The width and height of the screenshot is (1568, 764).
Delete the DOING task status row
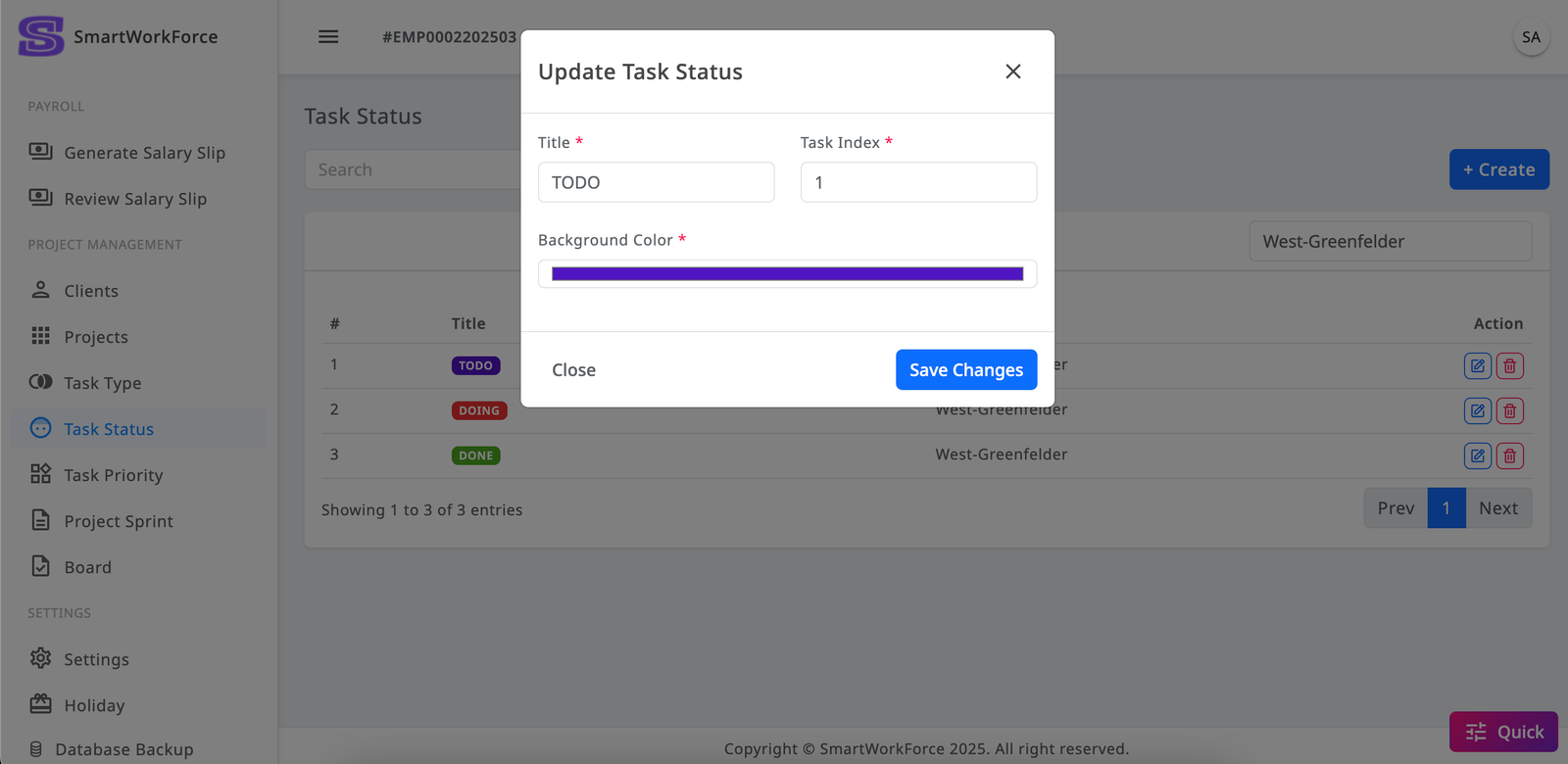click(x=1510, y=410)
